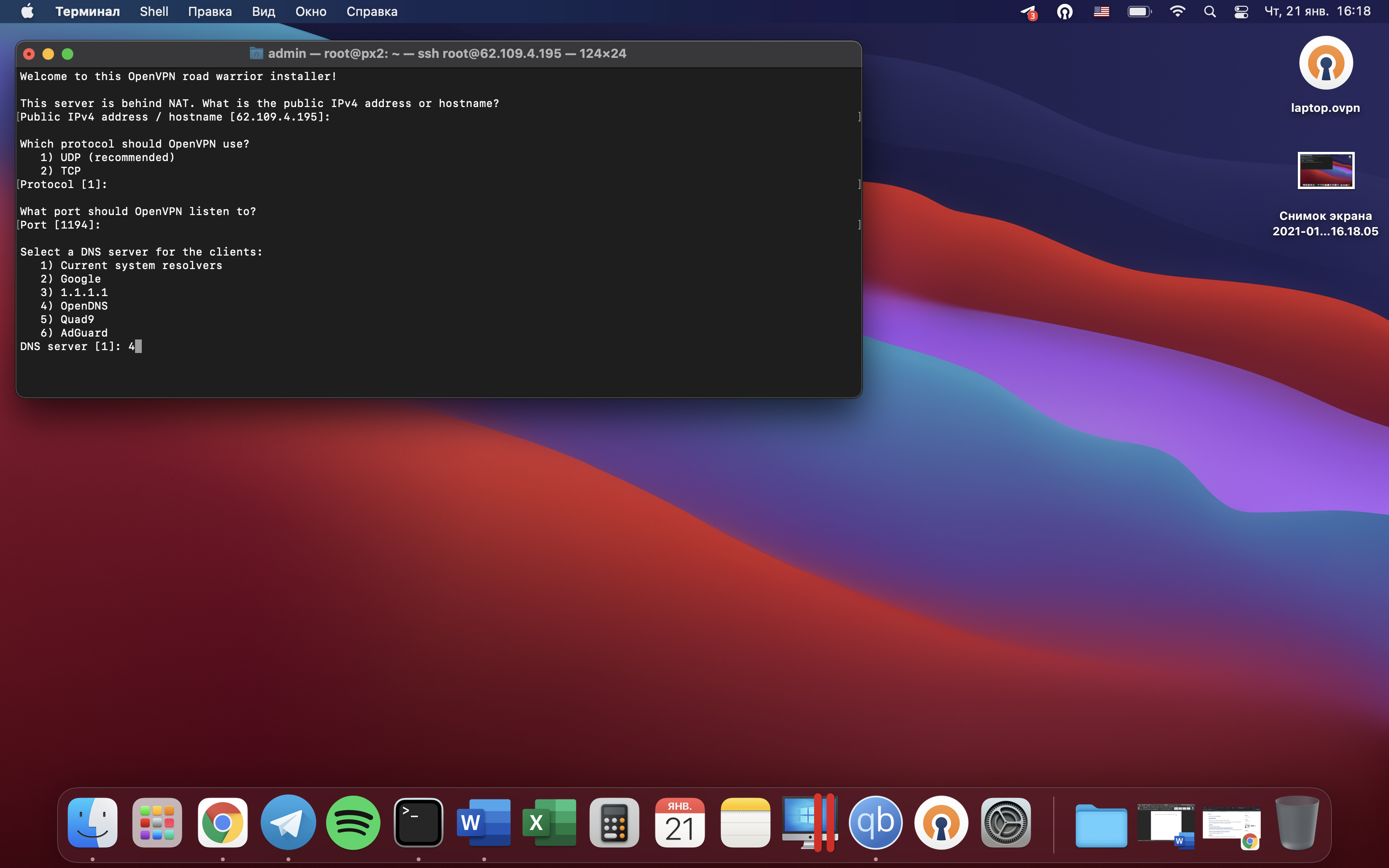
Task: Open the Терминал application menu
Action: click(87, 12)
